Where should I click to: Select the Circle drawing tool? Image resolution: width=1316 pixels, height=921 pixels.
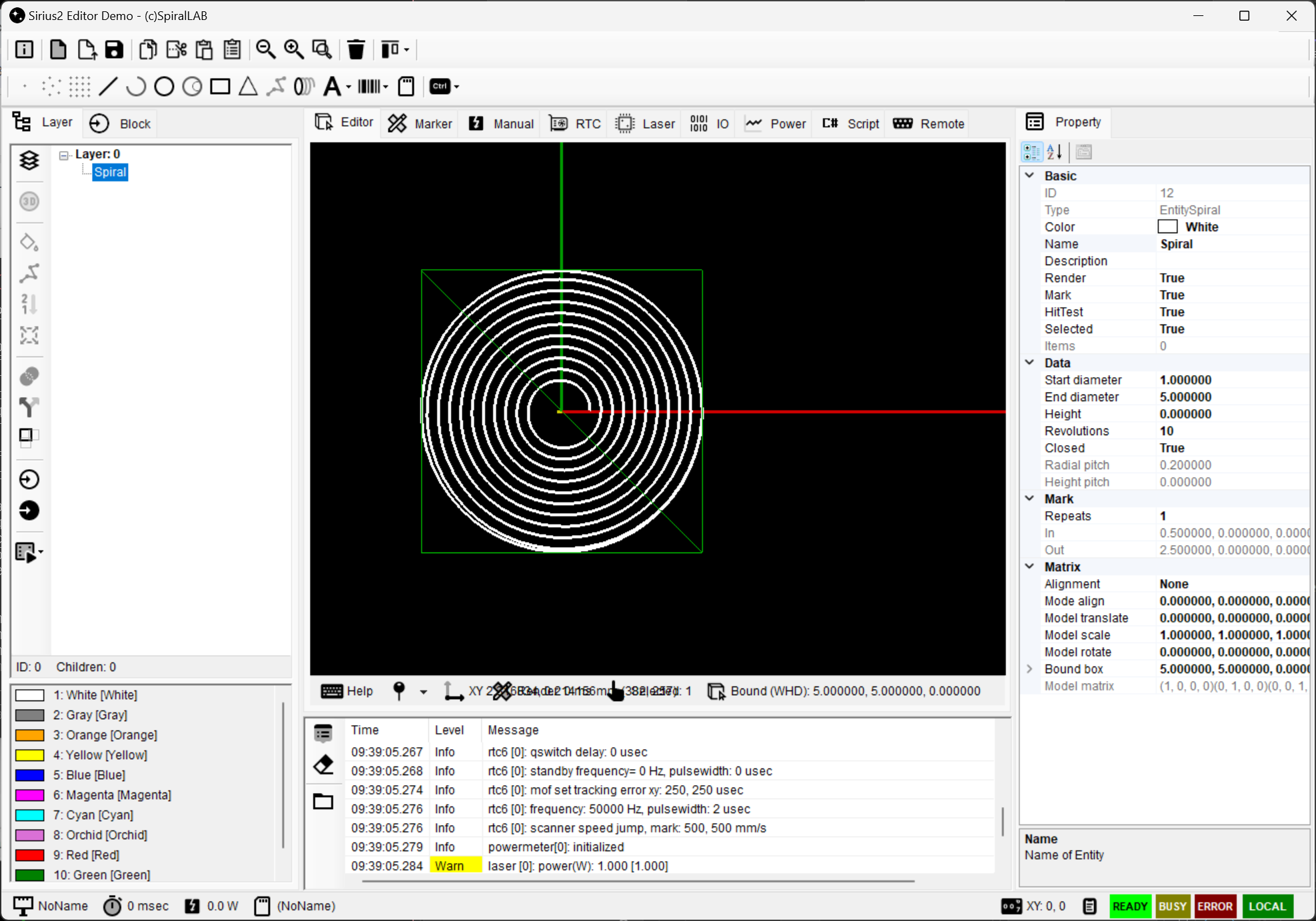(x=164, y=87)
